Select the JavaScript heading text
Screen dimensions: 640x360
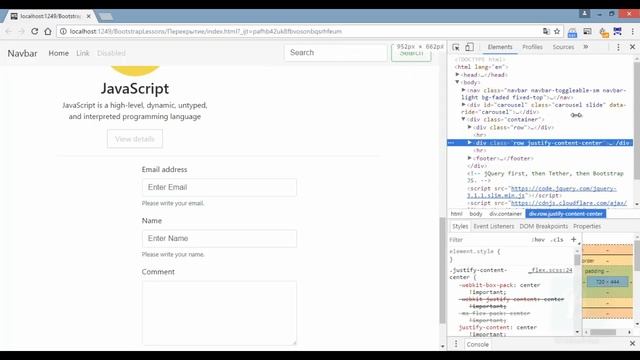(x=135, y=89)
